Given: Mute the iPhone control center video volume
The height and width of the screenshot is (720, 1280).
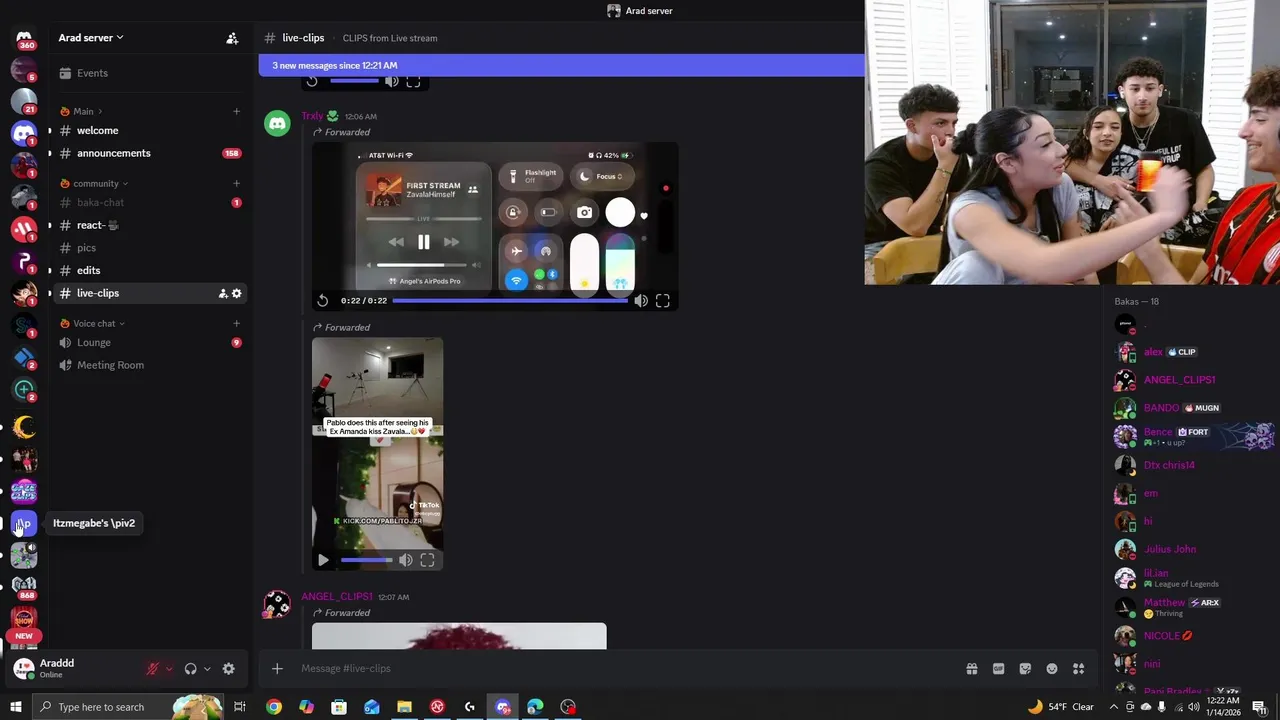Looking at the screenshot, I should coord(641,300).
